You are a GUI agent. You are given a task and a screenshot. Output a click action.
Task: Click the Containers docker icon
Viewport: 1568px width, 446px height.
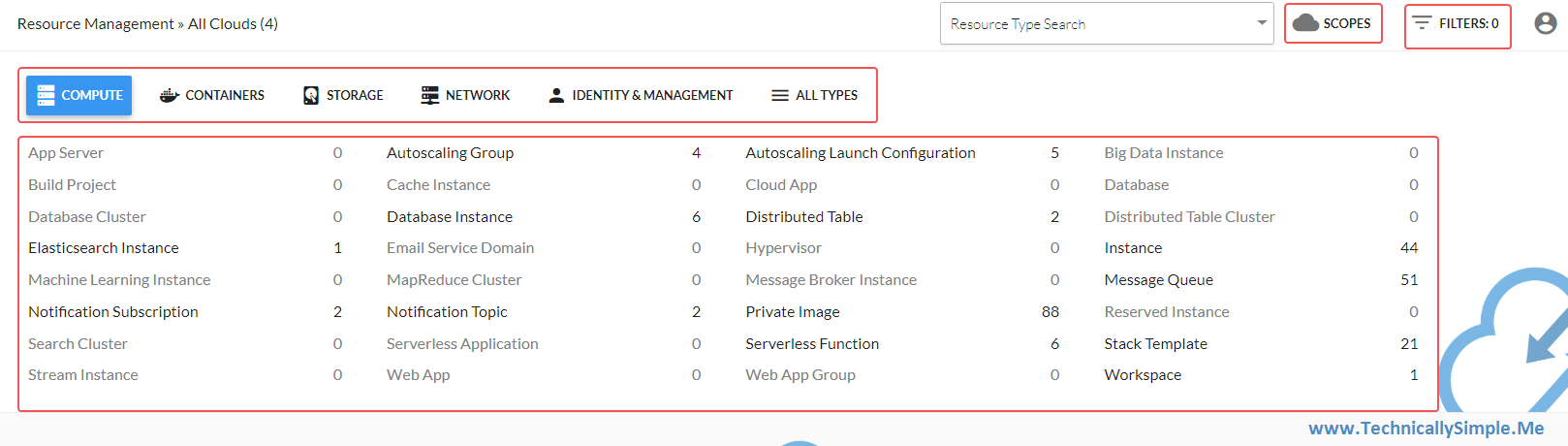click(170, 95)
